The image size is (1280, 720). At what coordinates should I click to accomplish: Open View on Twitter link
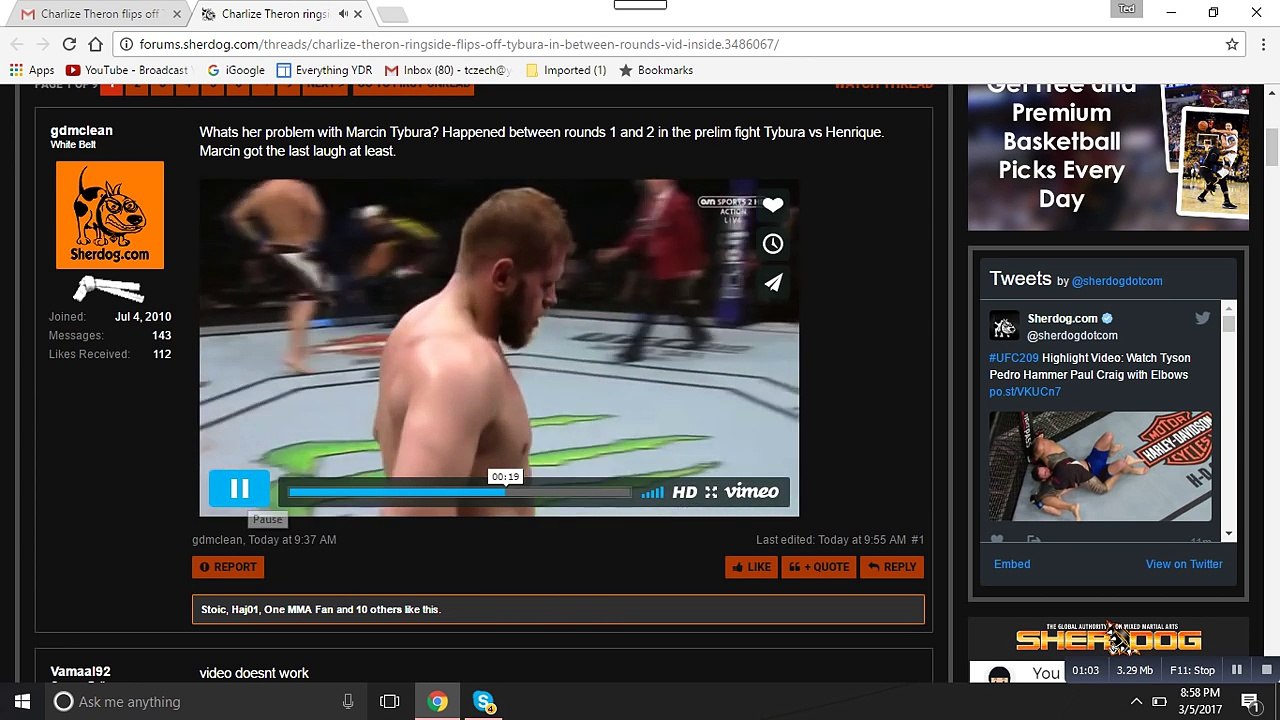[1184, 564]
